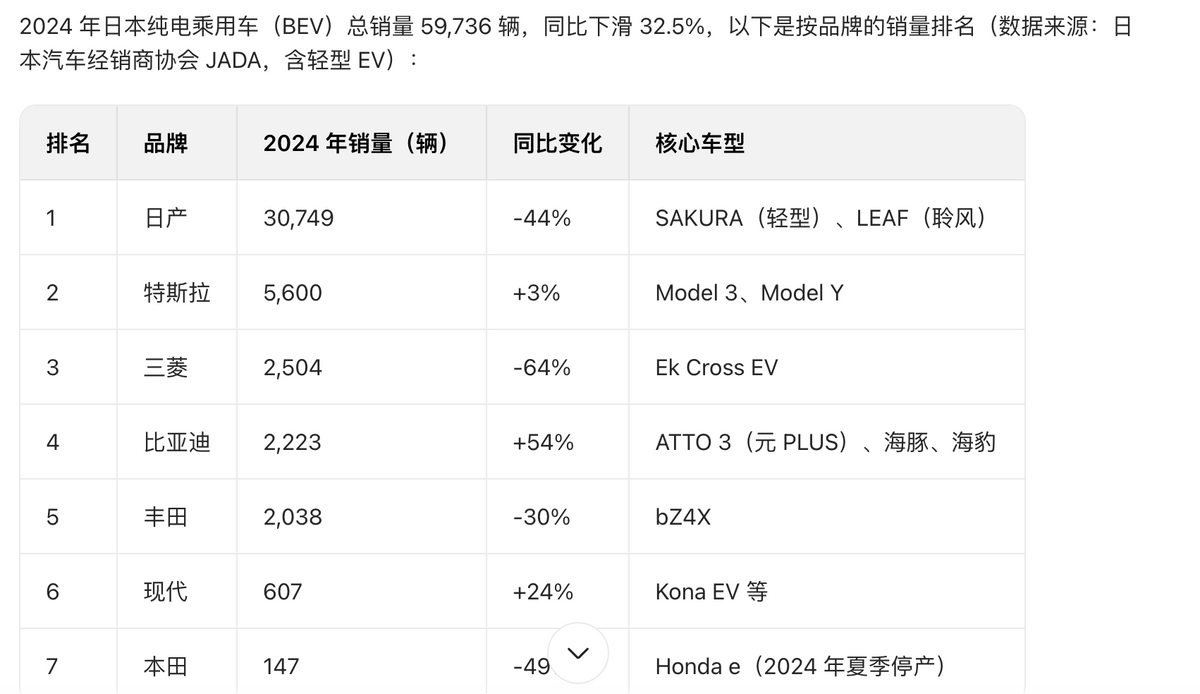Click the 30,749 sales figure

[x=298, y=218]
